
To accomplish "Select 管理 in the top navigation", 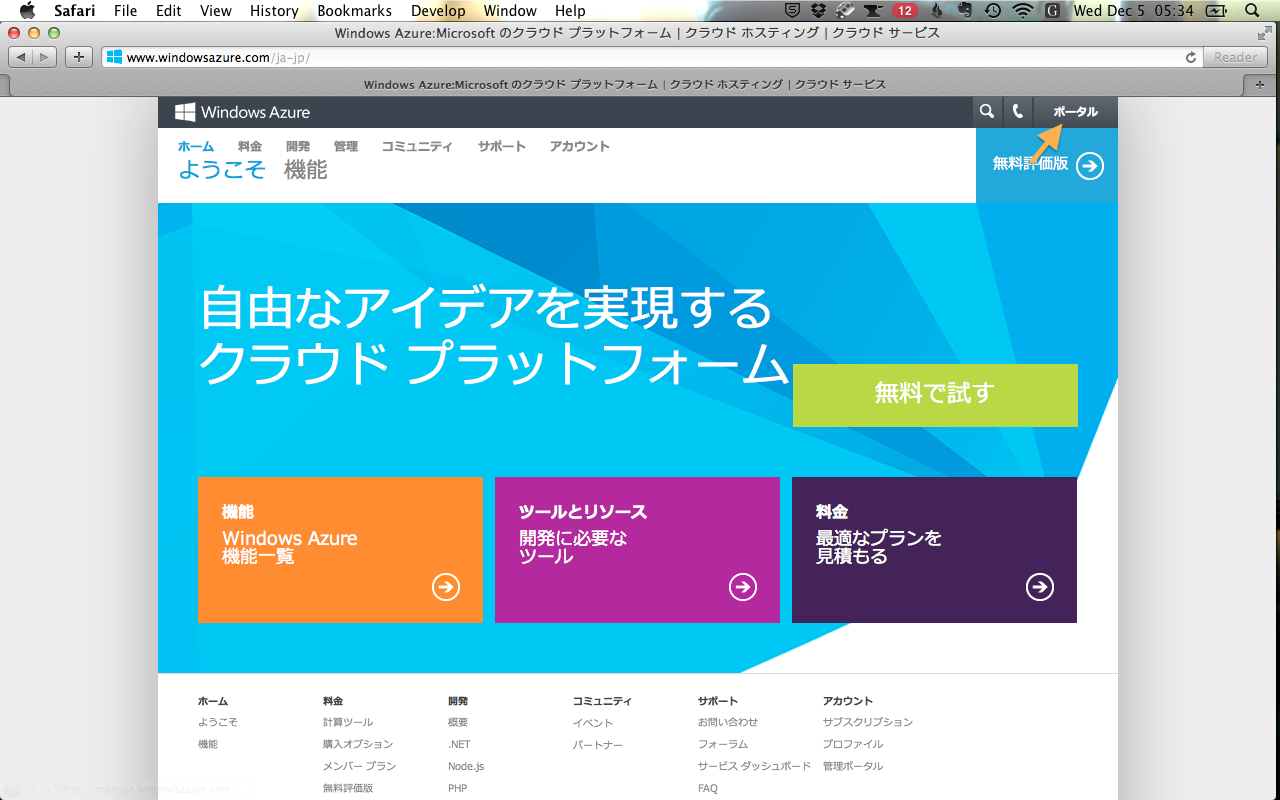I will pos(346,146).
